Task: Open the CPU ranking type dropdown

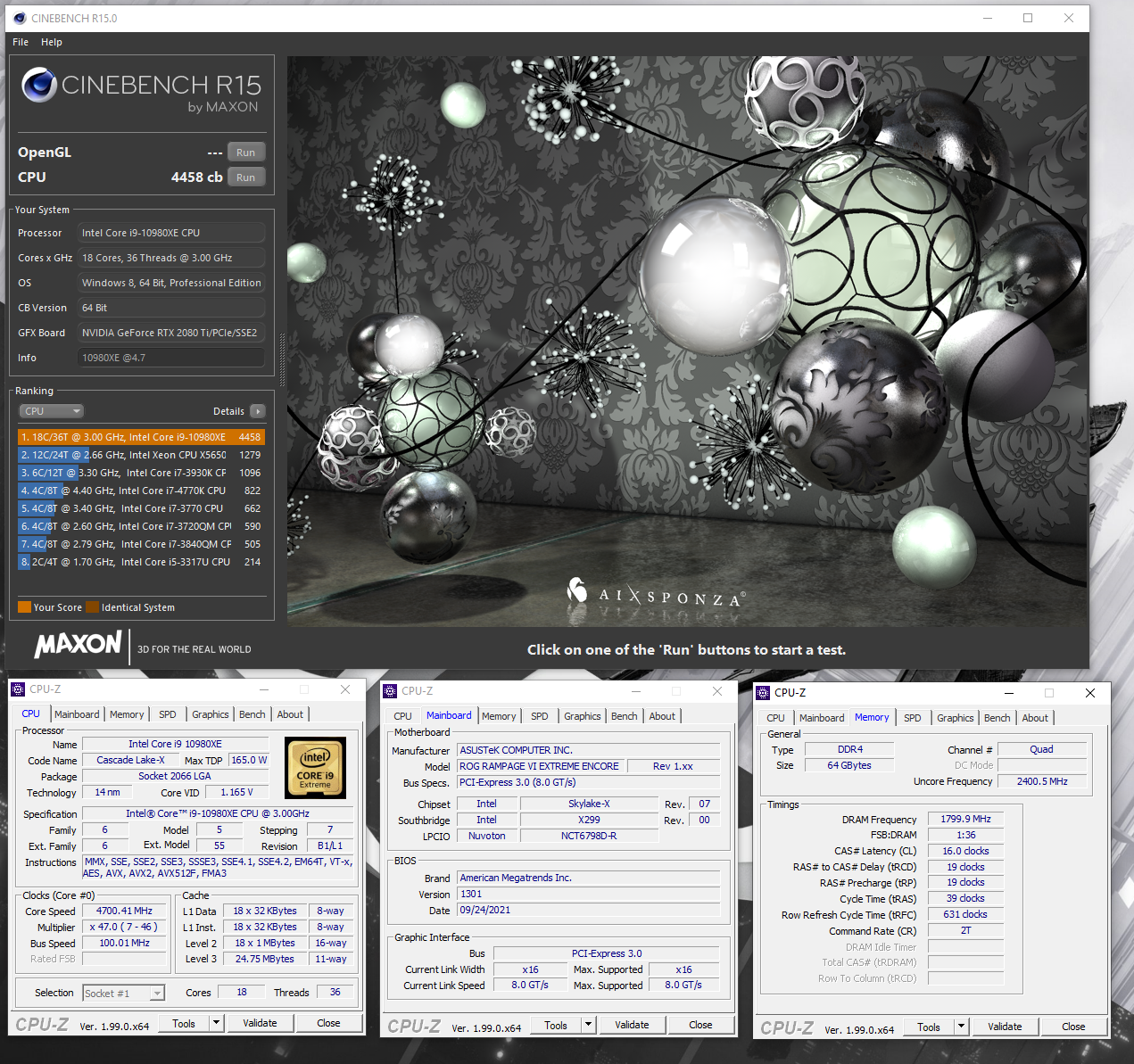Action: 52,411
